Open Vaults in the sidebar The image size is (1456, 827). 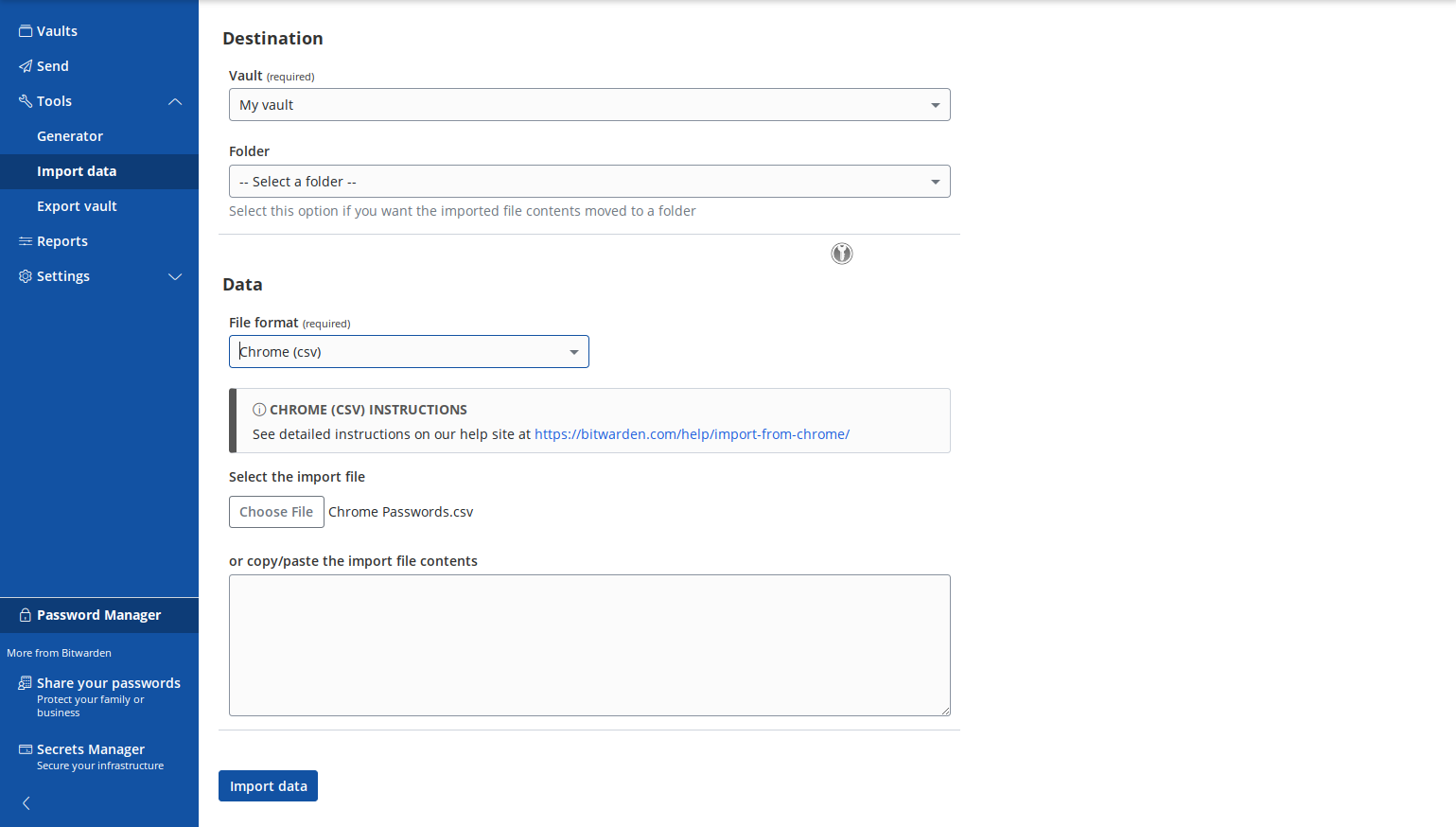click(99, 31)
